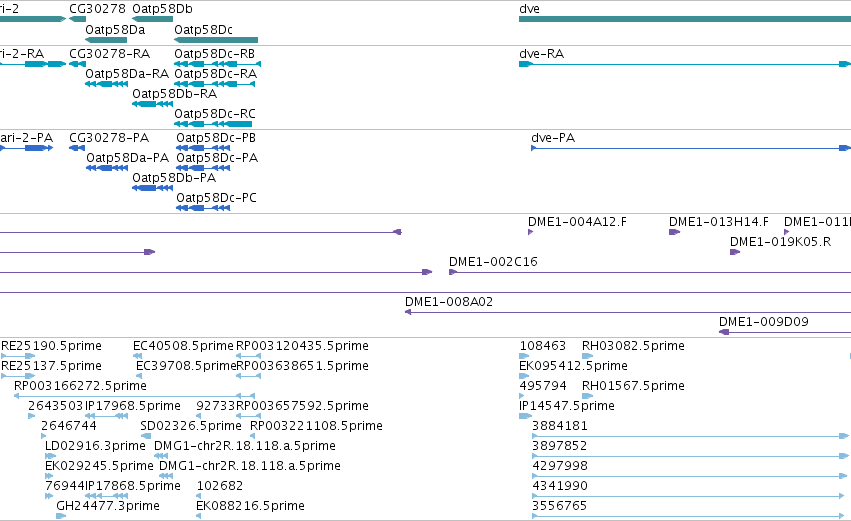Select the 3884181 alignment line
Viewport: 851px width, 521px height.
tap(690, 436)
